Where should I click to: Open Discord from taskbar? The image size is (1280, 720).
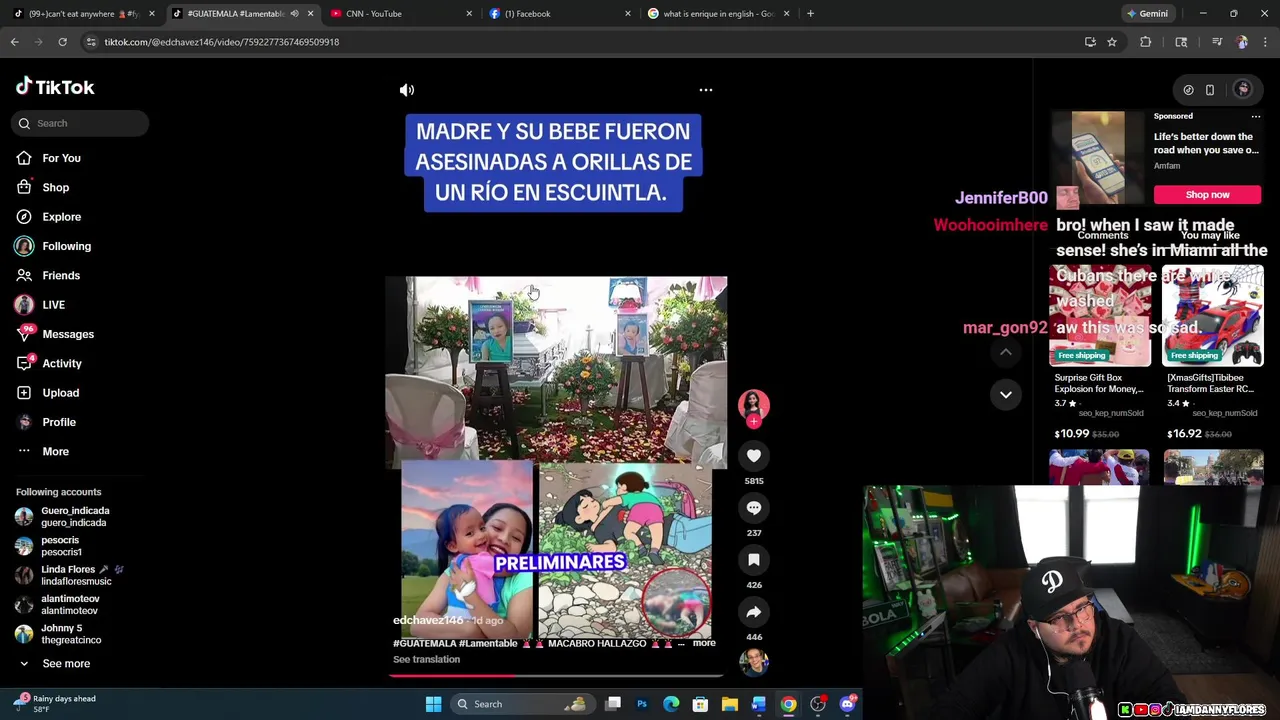tap(847, 704)
